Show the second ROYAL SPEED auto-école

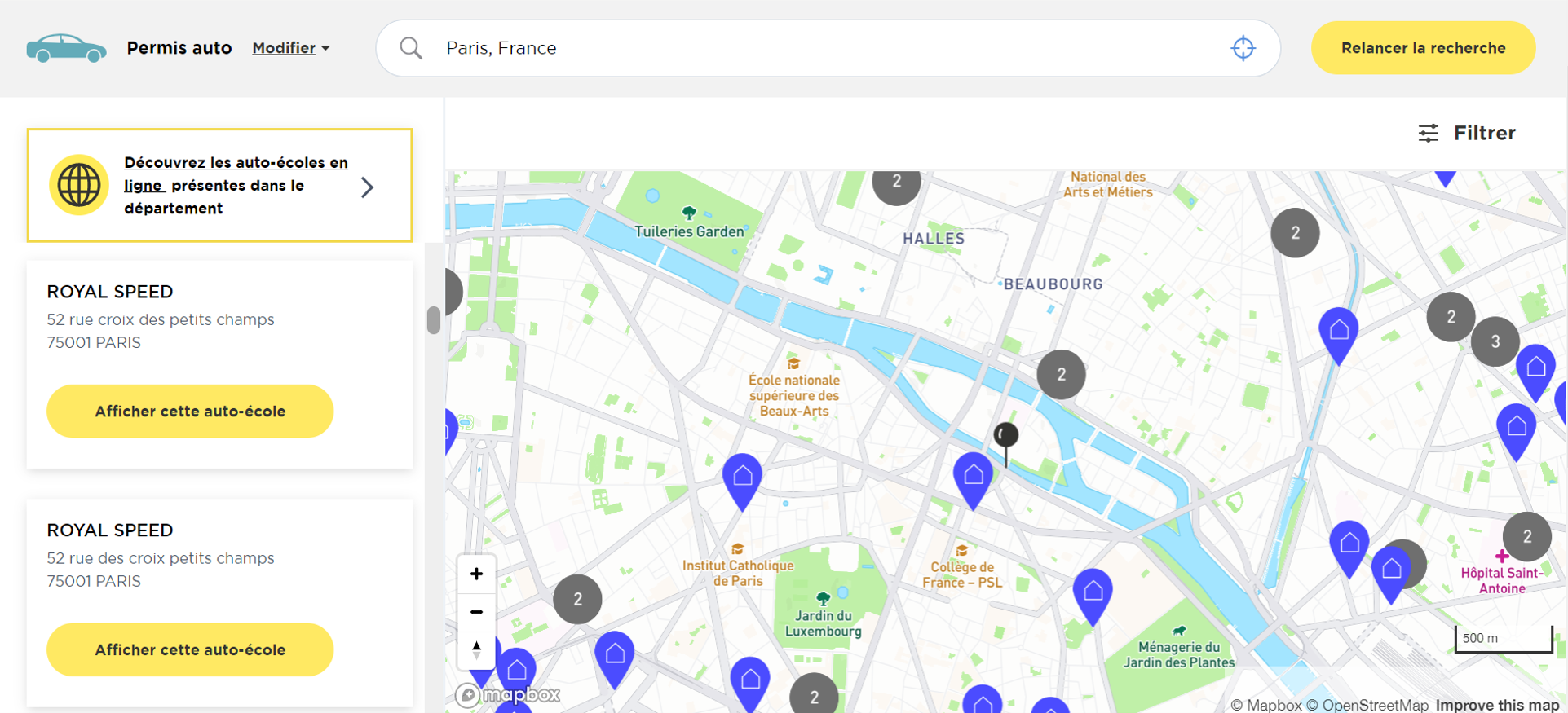(190, 649)
